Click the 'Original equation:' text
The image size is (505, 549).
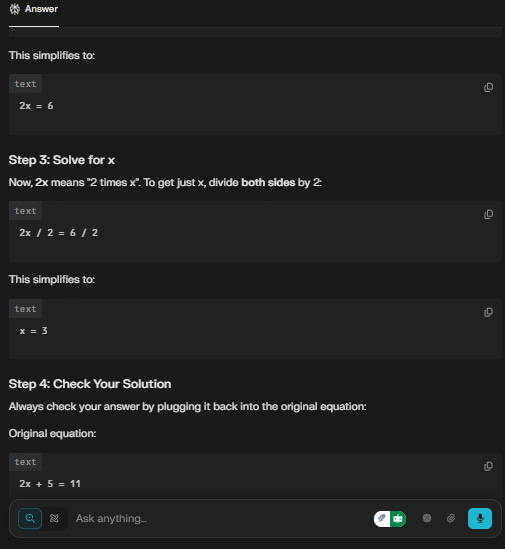[x=53, y=433]
